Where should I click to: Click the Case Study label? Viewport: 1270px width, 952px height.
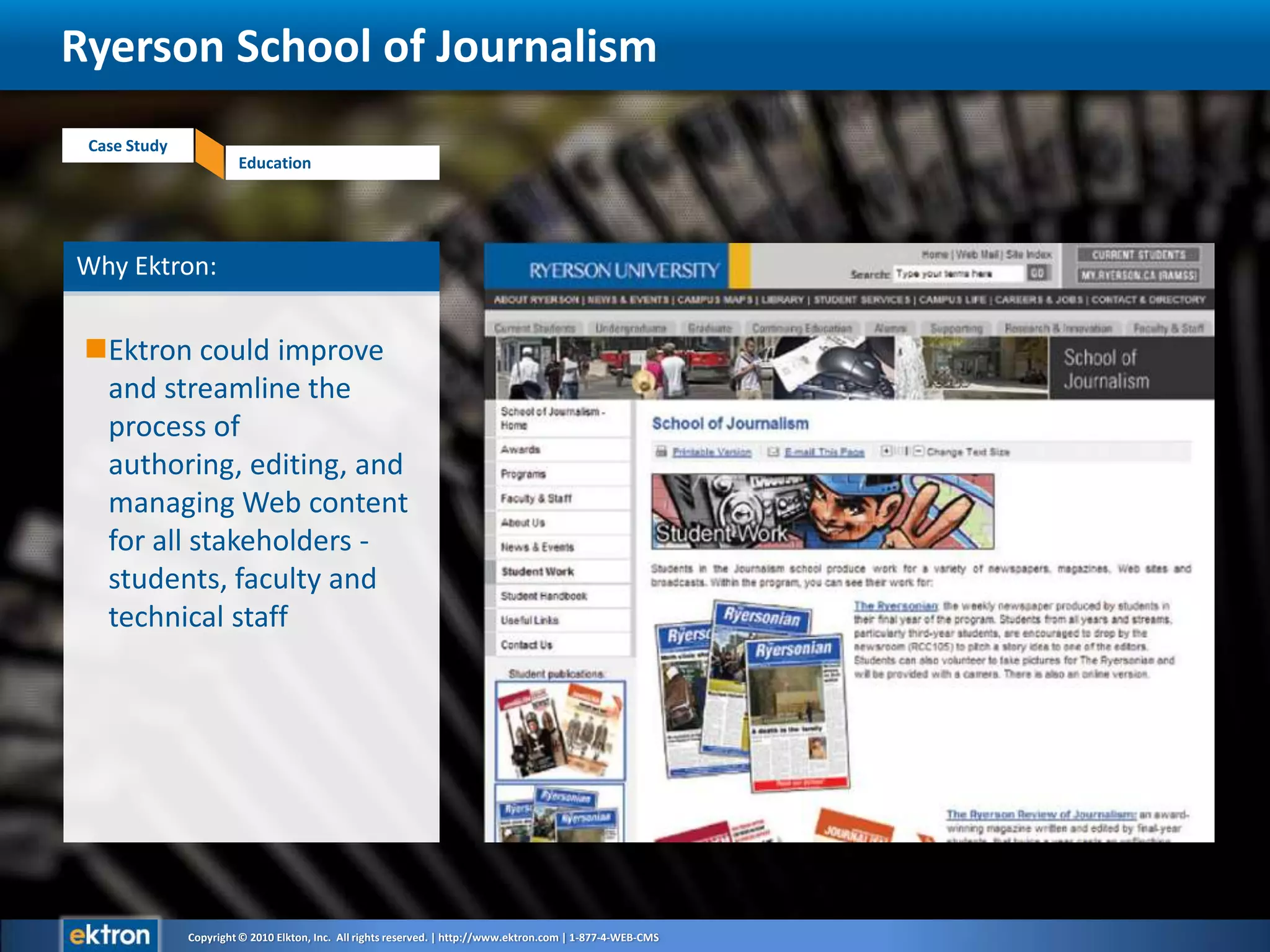[x=128, y=146]
